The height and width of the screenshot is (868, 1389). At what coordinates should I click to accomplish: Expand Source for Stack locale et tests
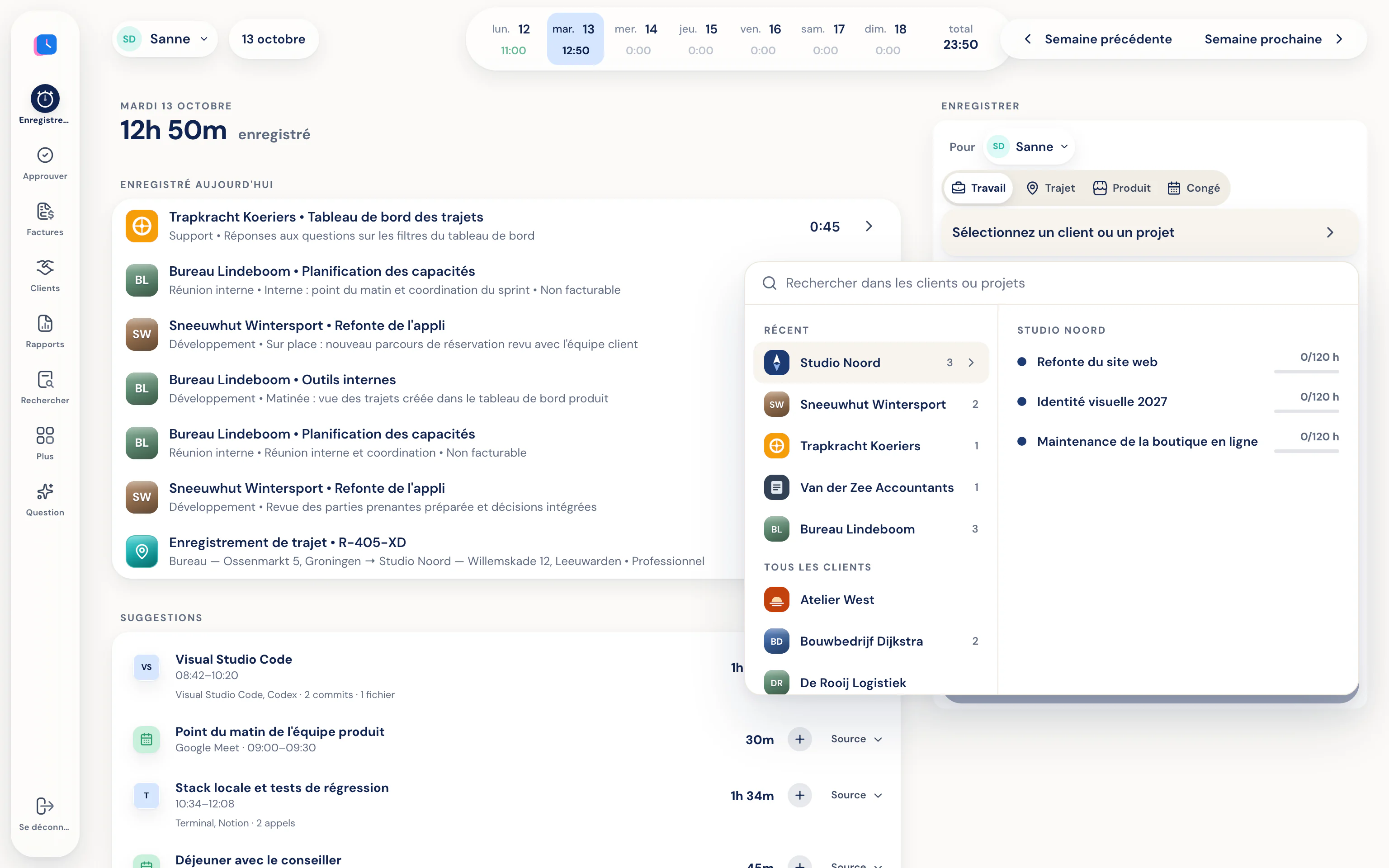tap(856, 795)
